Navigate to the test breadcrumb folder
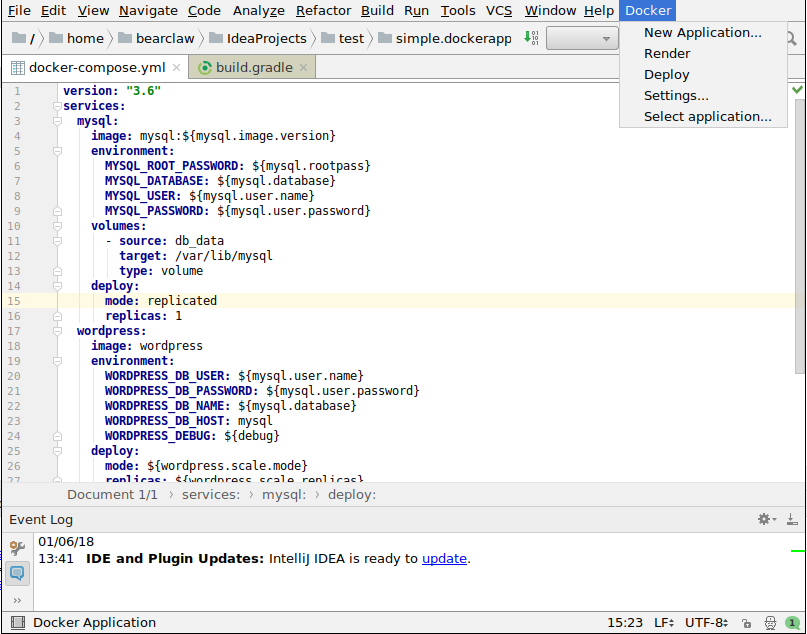Screen dimensions: 807x634 (342, 39)
